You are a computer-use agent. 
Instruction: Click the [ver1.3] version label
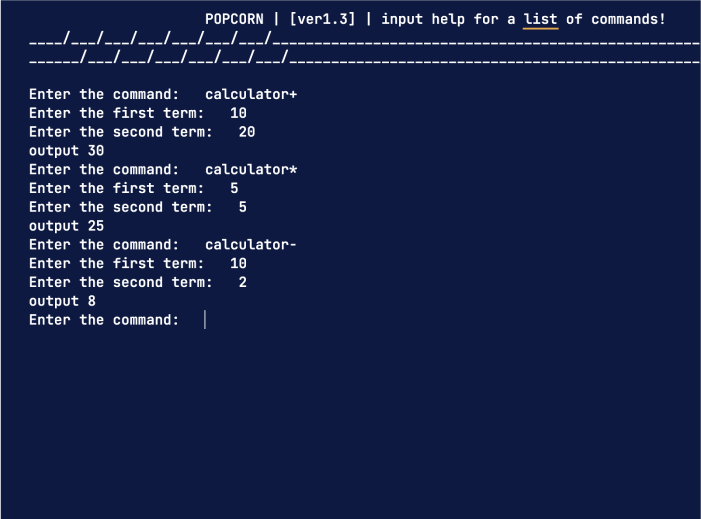click(322, 19)
